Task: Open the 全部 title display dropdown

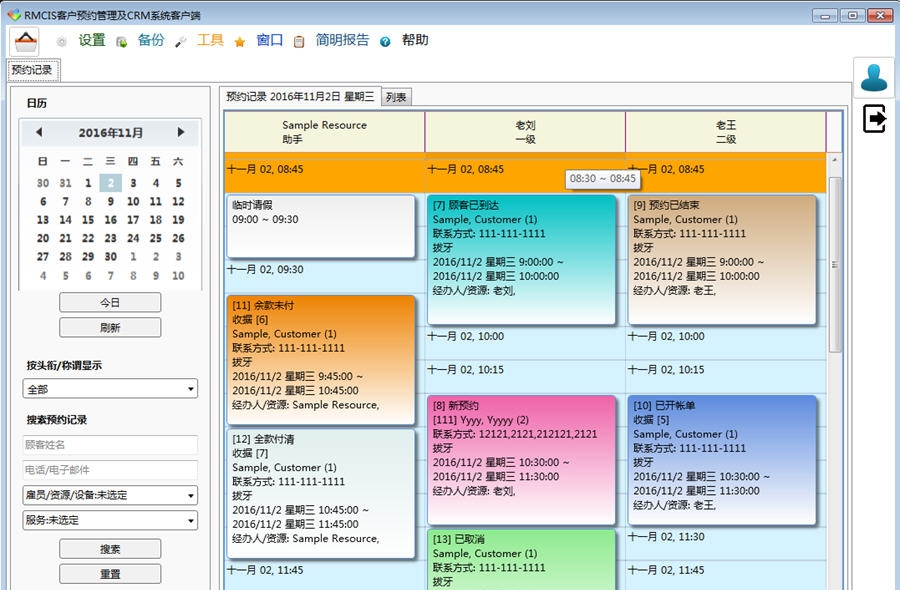Action: [x=110, y=388]
